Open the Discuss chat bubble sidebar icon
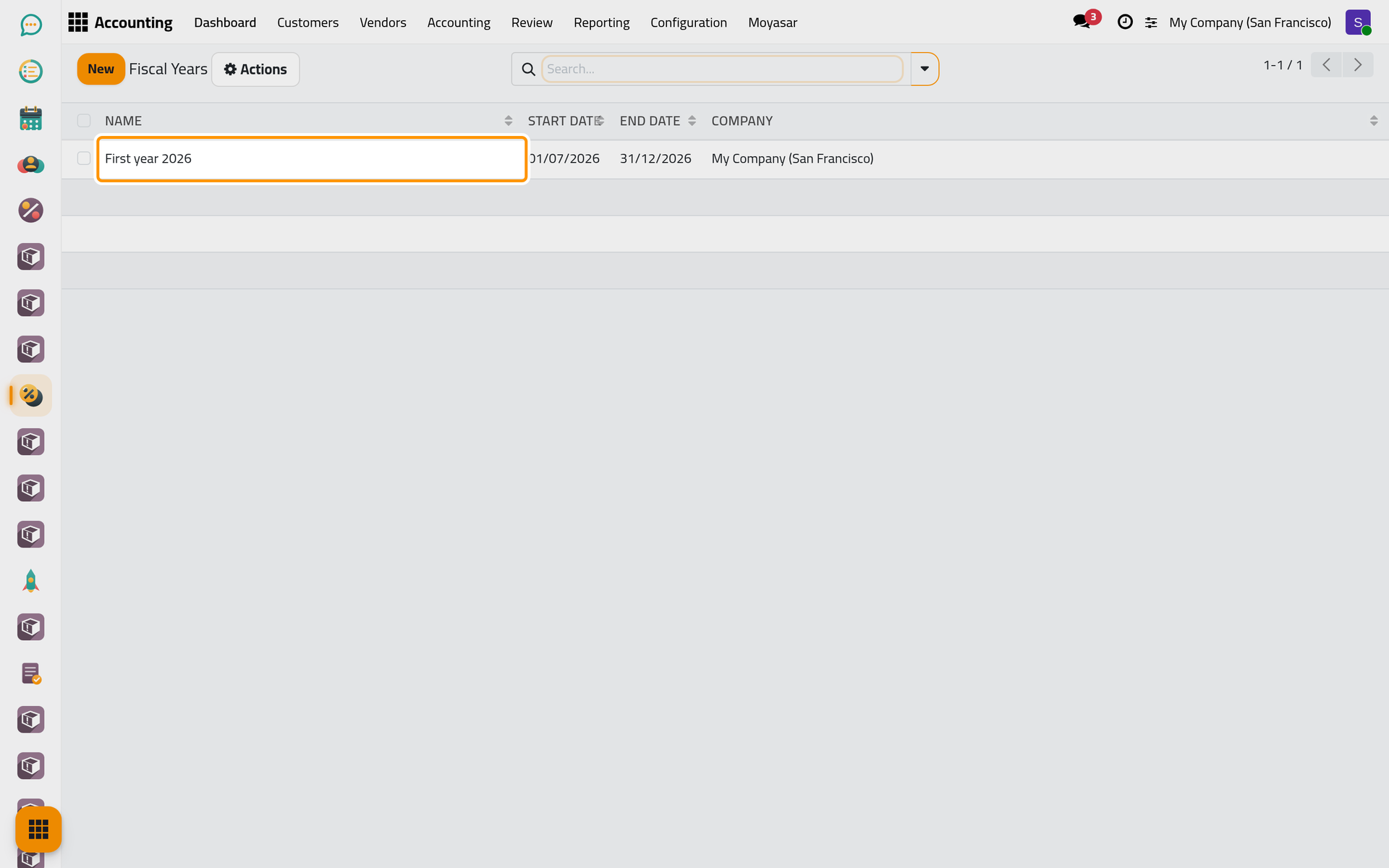 point(30,25)
